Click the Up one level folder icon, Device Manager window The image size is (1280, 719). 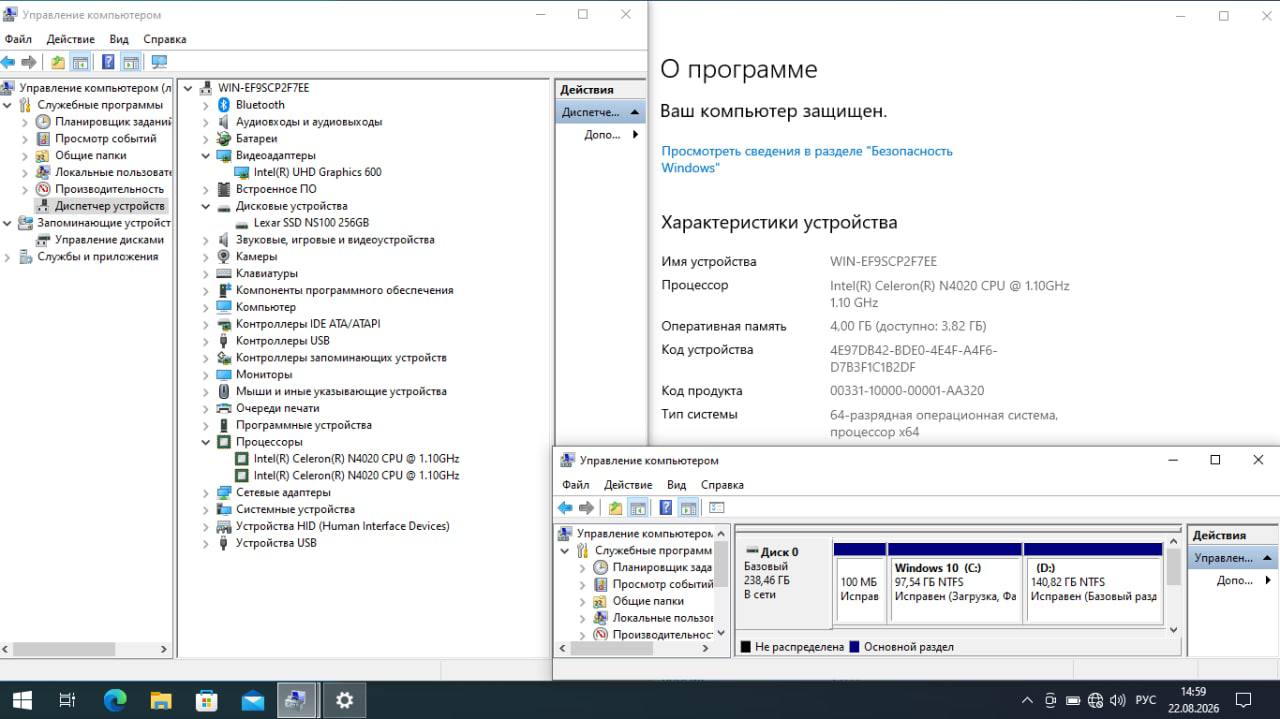point(58,62)
